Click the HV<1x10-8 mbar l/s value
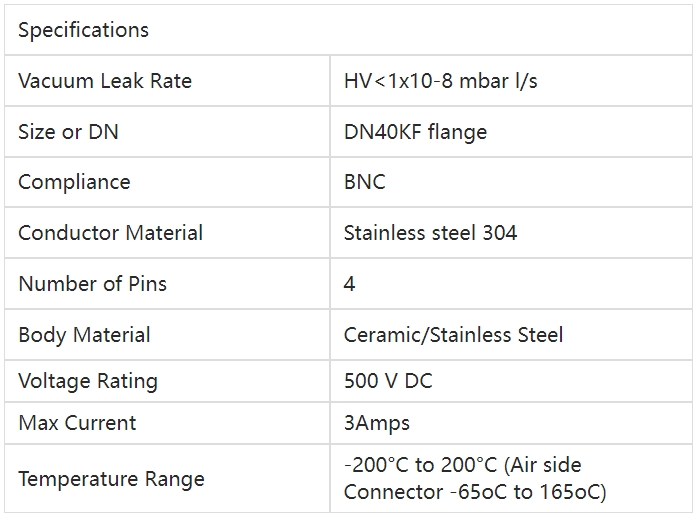This screenshot has width=698, height=520. [440, 81]
